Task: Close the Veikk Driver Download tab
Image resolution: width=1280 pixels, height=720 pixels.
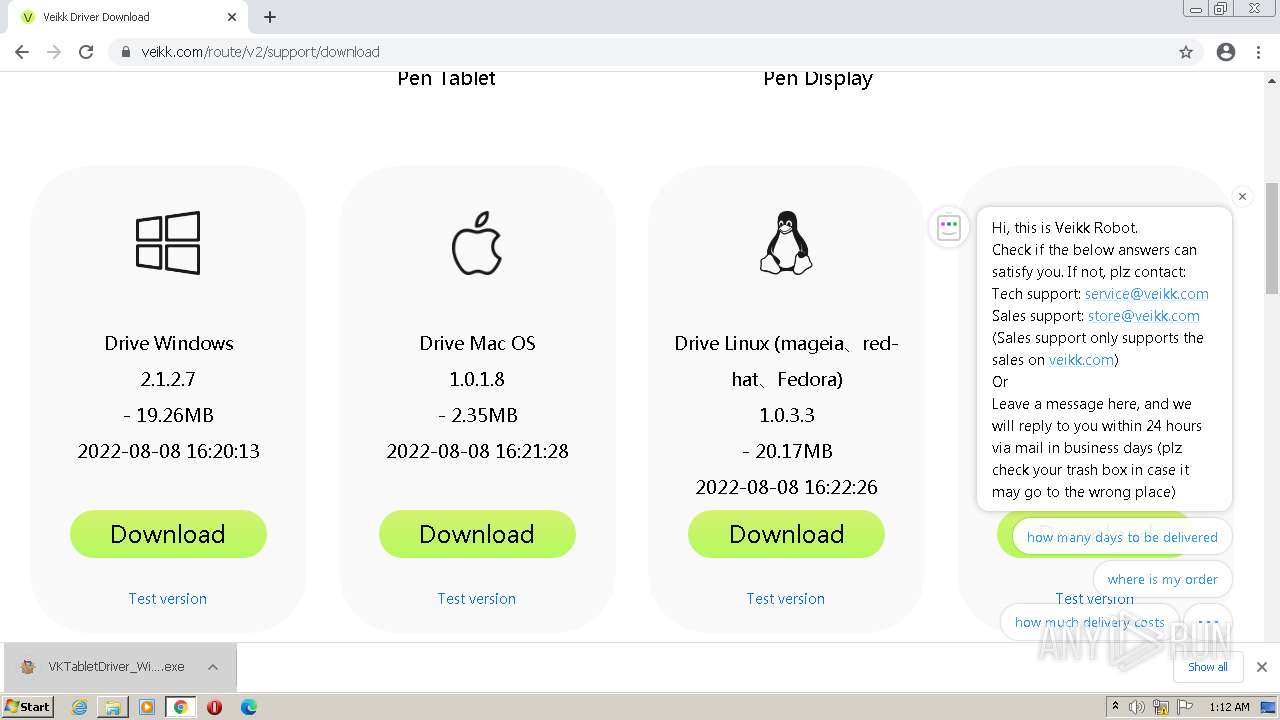Action: 232,17
